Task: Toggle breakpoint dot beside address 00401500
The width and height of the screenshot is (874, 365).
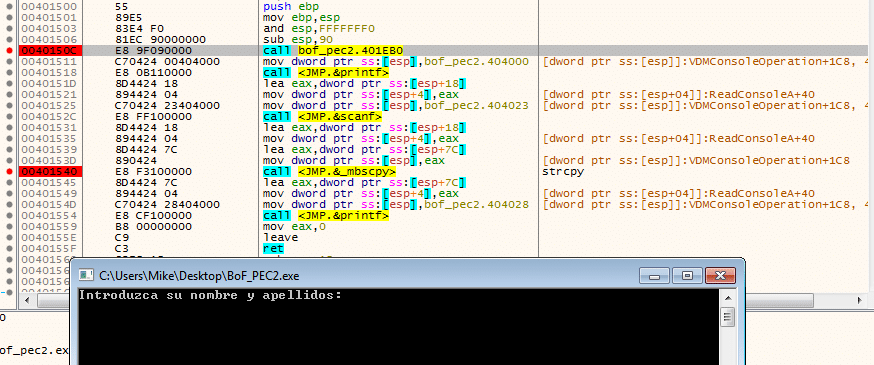Action: (9, 7)
